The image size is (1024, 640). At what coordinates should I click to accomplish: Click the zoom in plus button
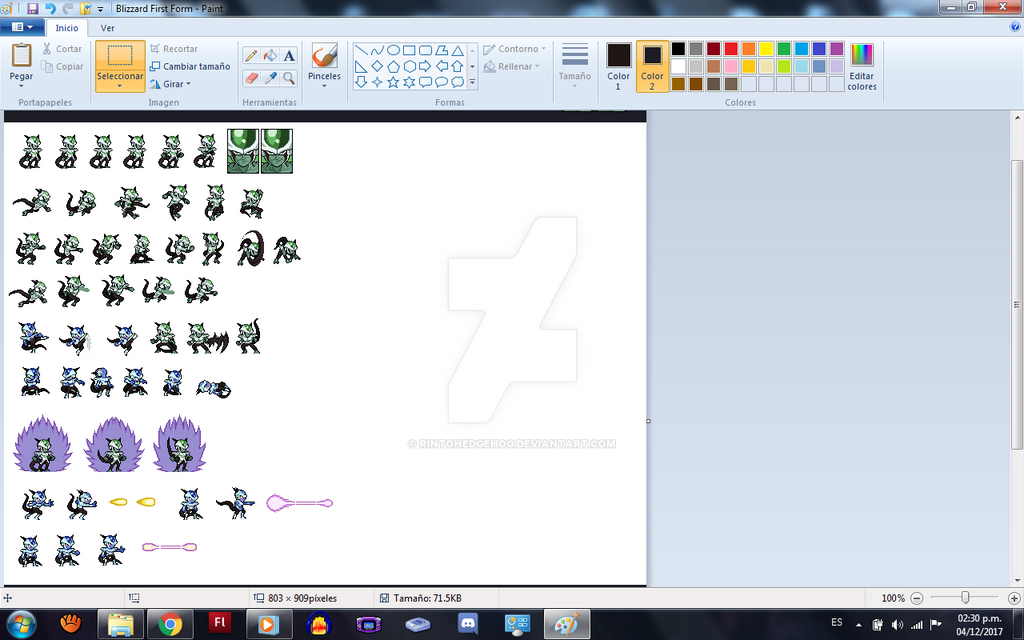click(x=1014, y=598)
